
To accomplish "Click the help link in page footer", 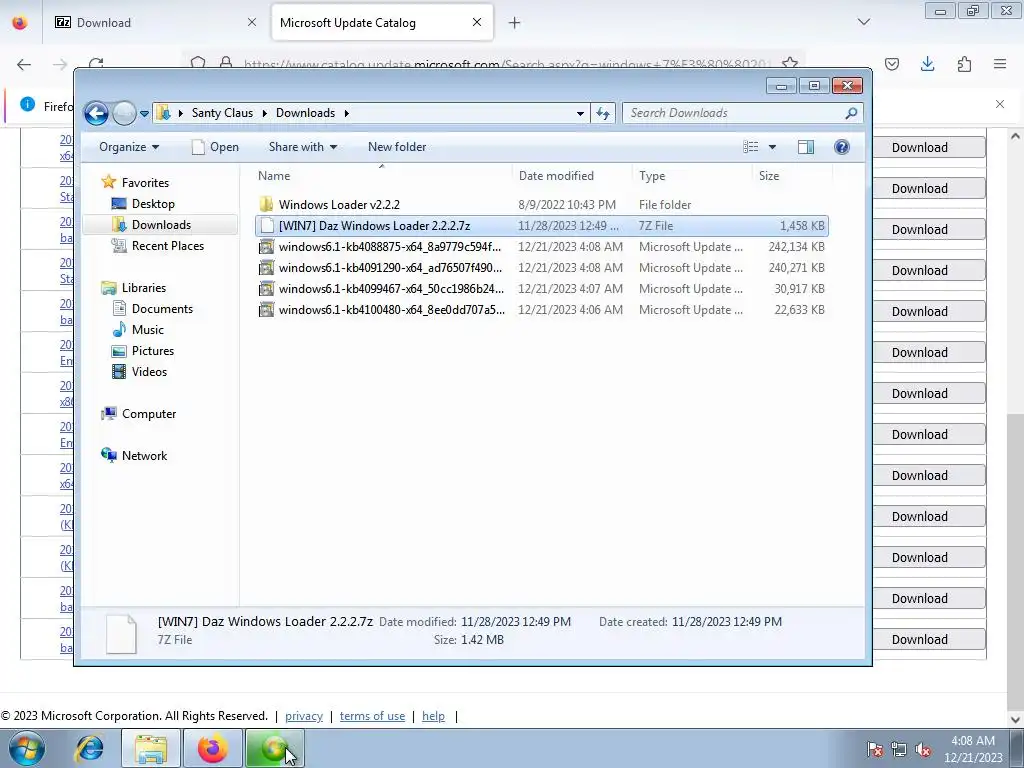I will point(433,716).
